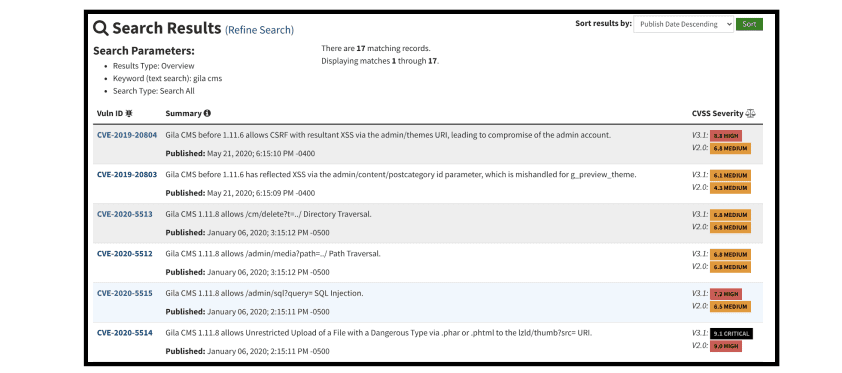Open CVE-2019-20803 vulnerability entry

click(x=127, y=174)
